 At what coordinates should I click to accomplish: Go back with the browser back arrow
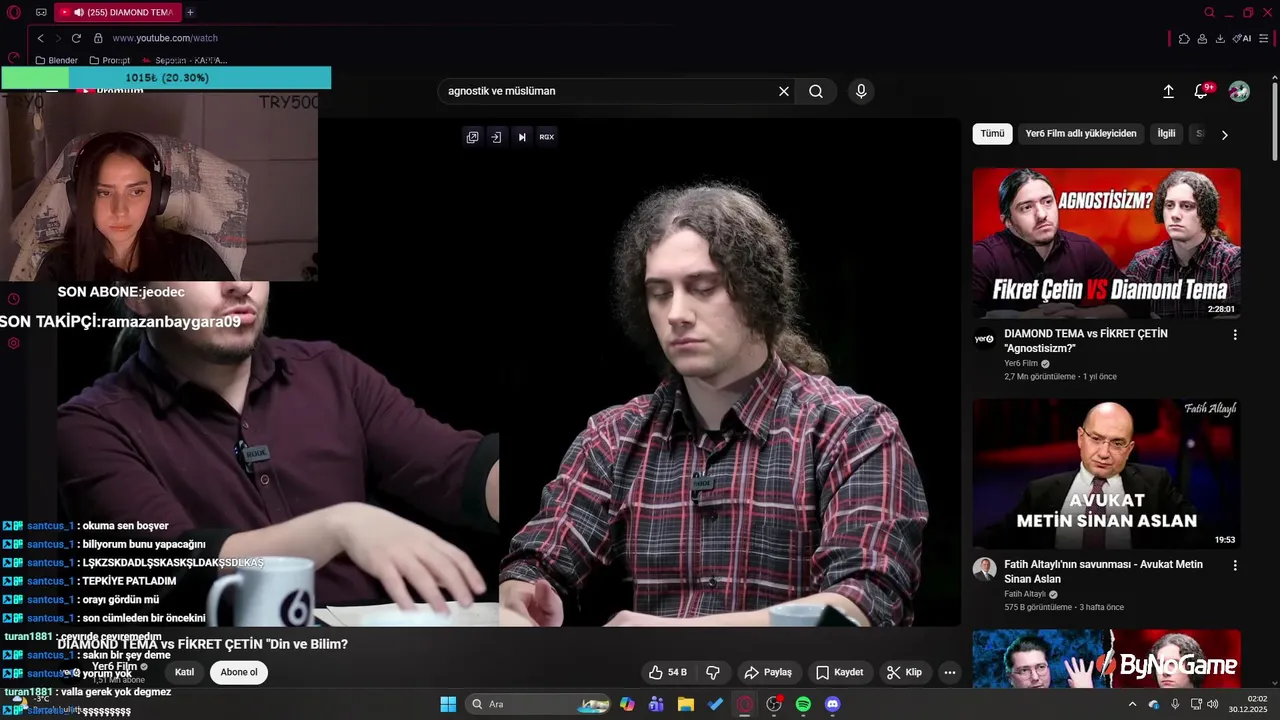[40, 38]
